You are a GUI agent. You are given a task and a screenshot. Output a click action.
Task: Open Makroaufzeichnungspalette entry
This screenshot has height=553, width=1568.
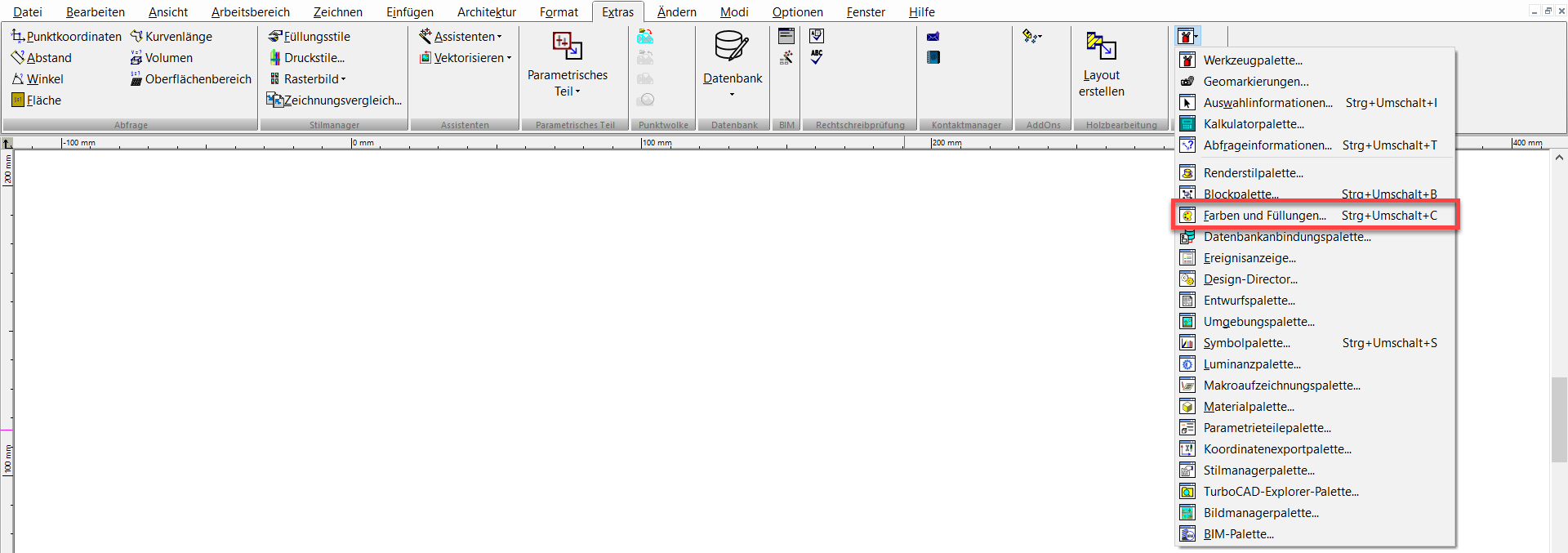[1315, 386]
